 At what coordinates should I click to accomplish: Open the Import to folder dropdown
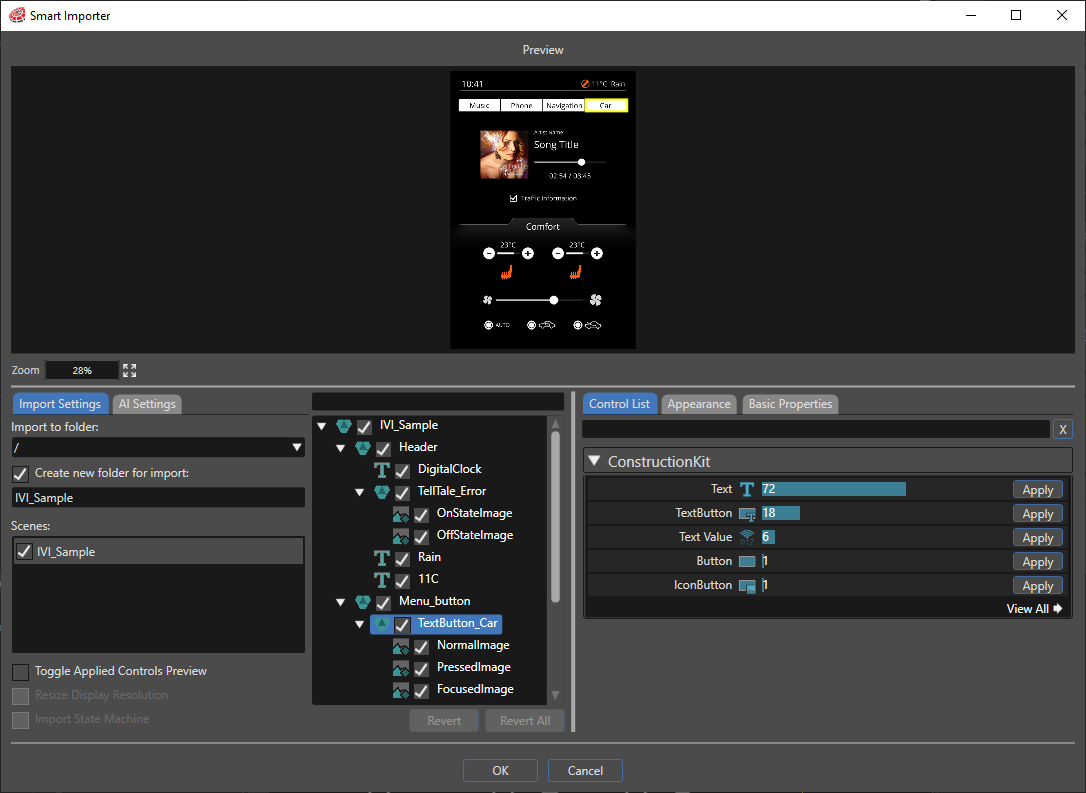click(296, 447)
